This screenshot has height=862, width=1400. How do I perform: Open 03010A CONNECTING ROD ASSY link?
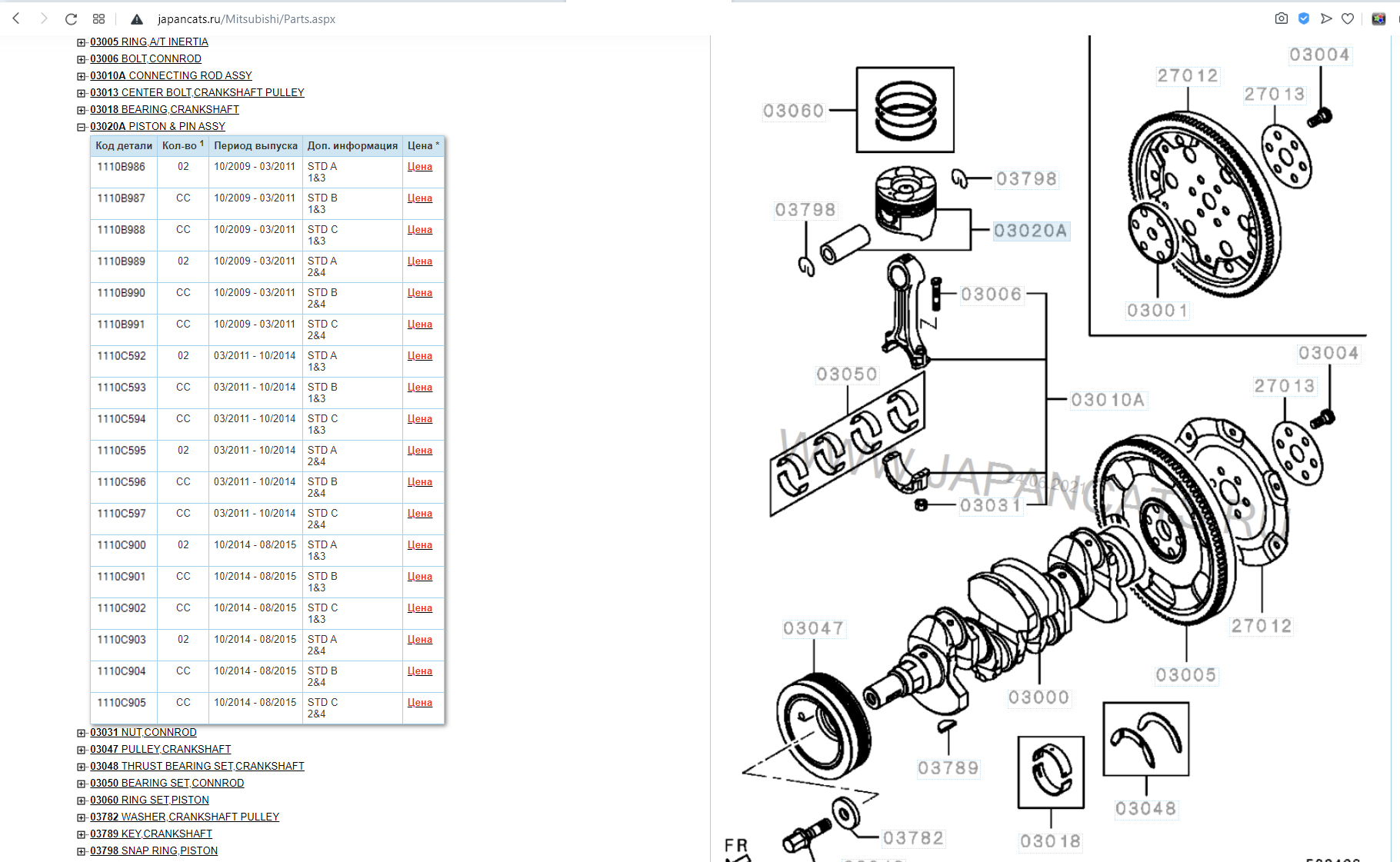[171, 75]
